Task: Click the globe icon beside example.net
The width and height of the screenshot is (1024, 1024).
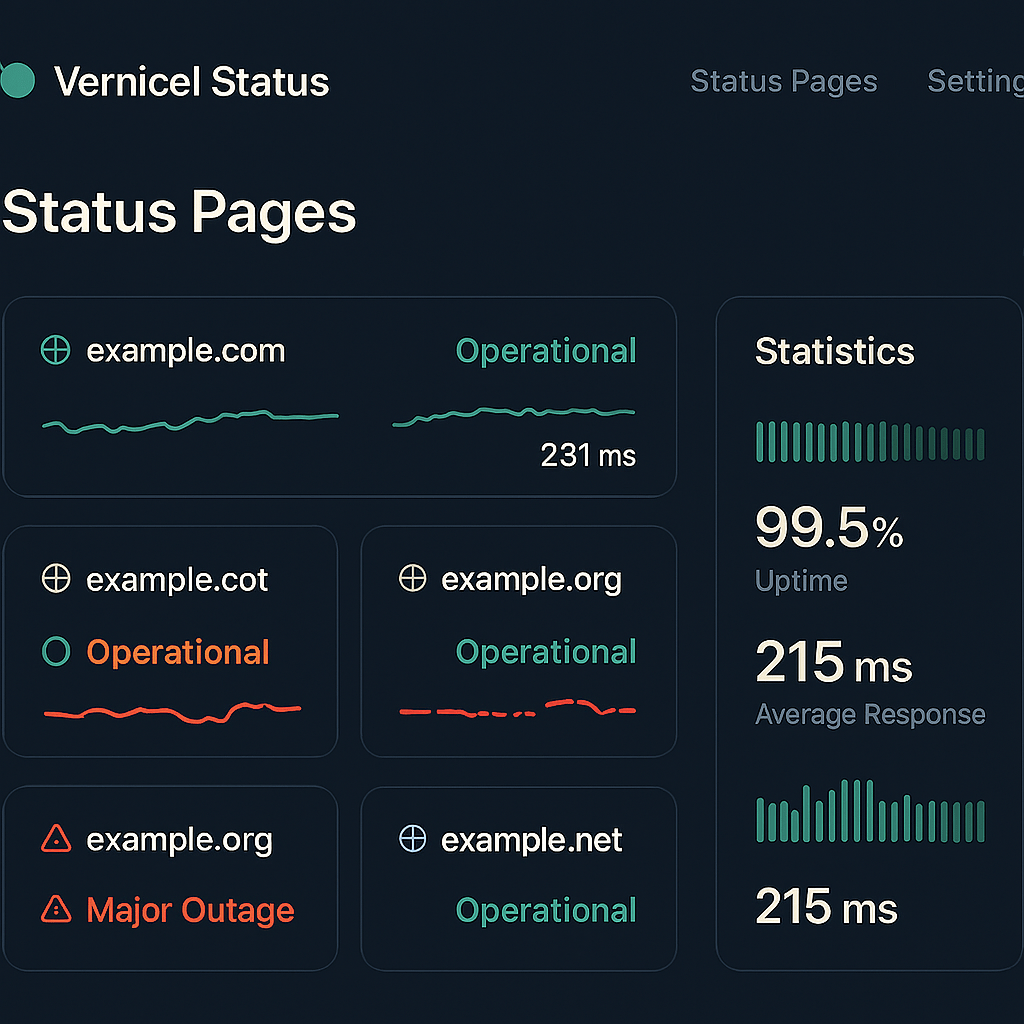Action: point(412,840)
